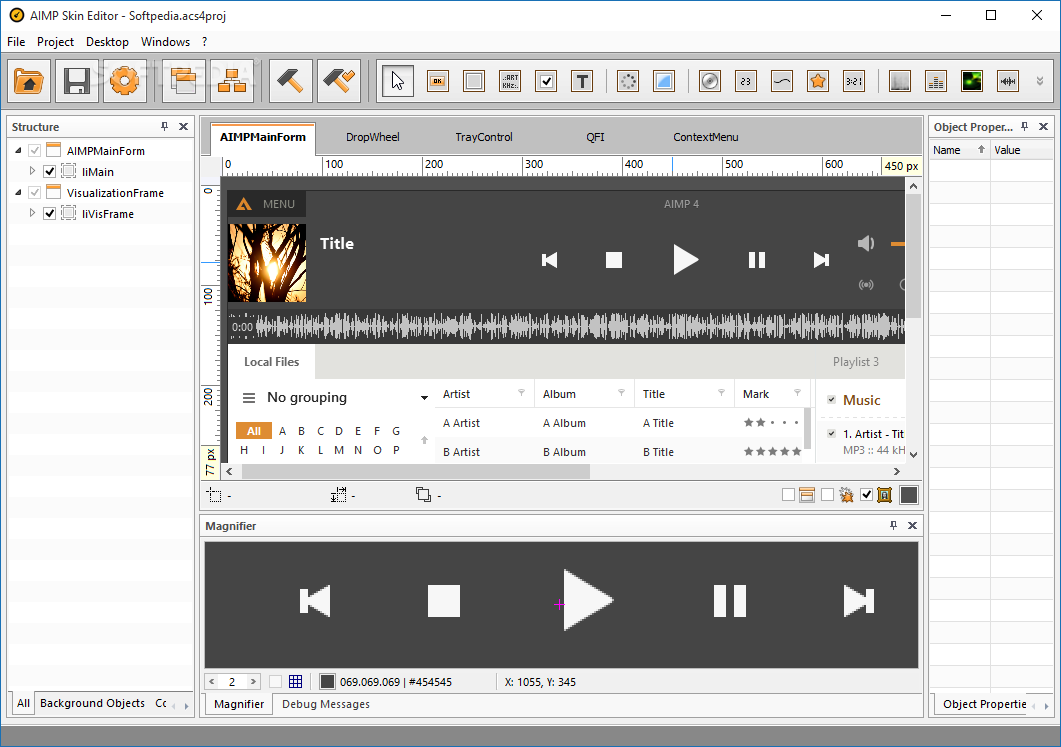Expand the liVisFrame tree node
The height and width of the screenshot is (747, 1061).
(32, 213)
